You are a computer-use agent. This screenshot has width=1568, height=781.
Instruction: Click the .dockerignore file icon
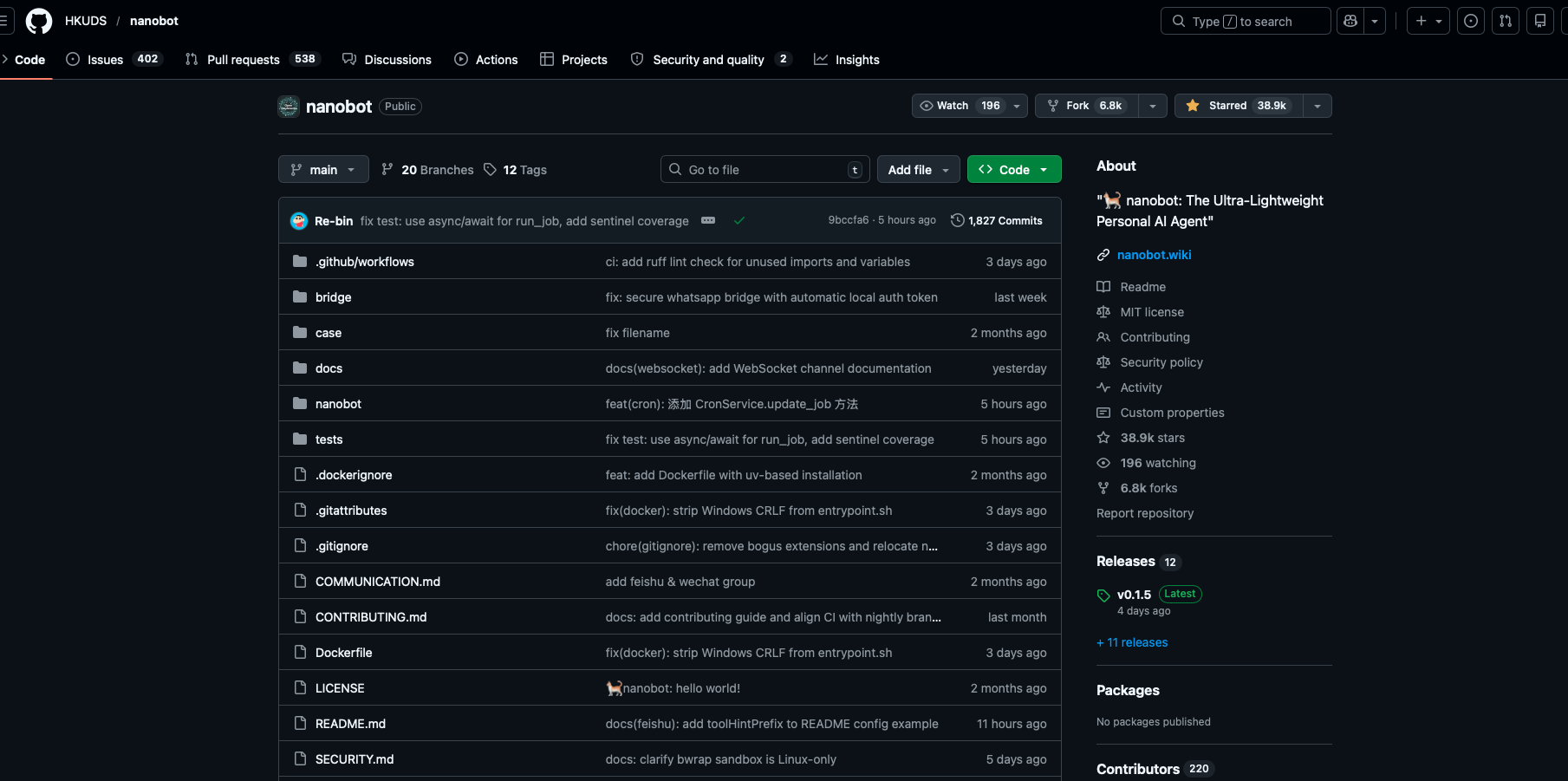click(300, 475)
